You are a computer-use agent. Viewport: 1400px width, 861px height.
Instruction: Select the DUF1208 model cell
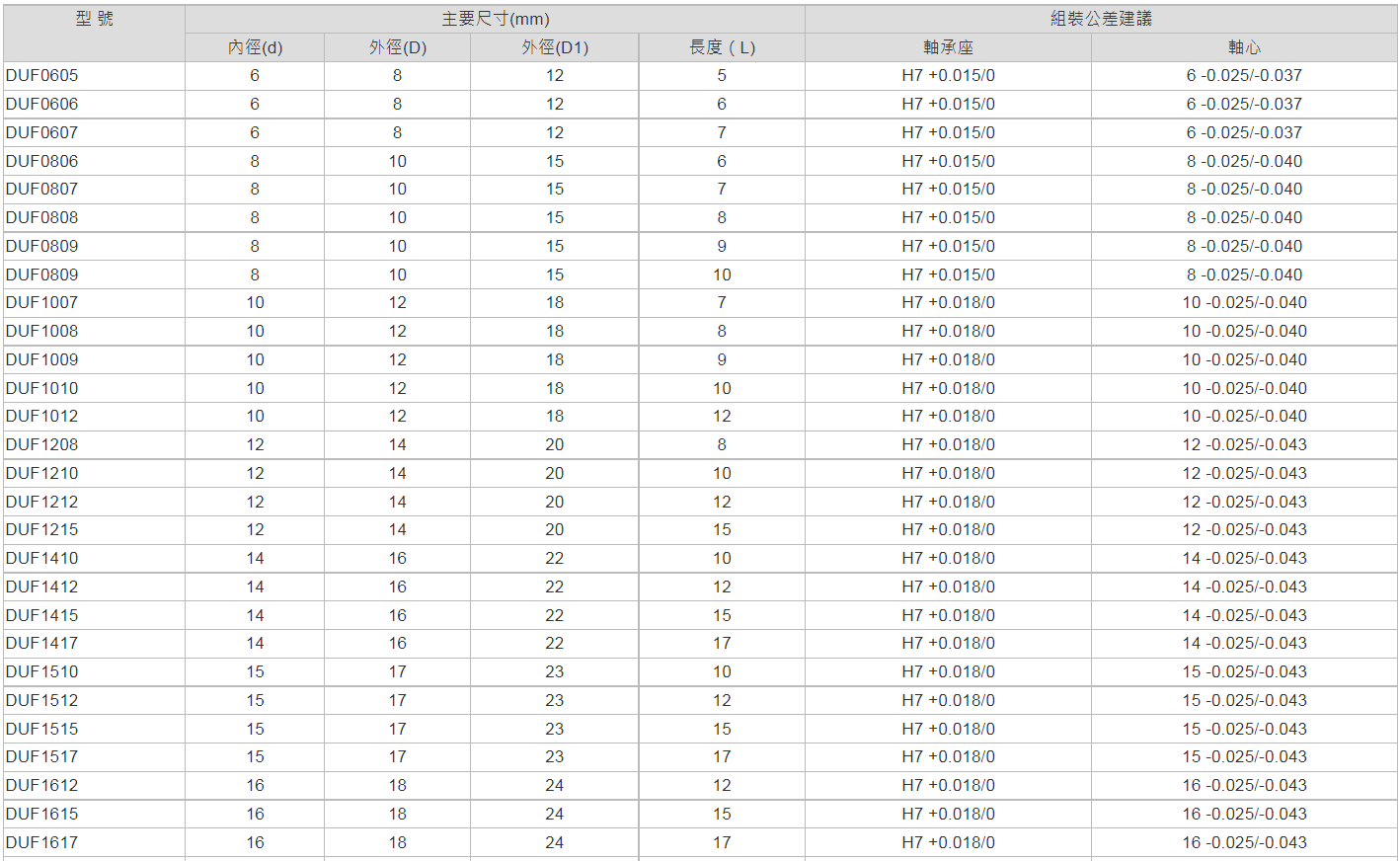tap(42, 445)
